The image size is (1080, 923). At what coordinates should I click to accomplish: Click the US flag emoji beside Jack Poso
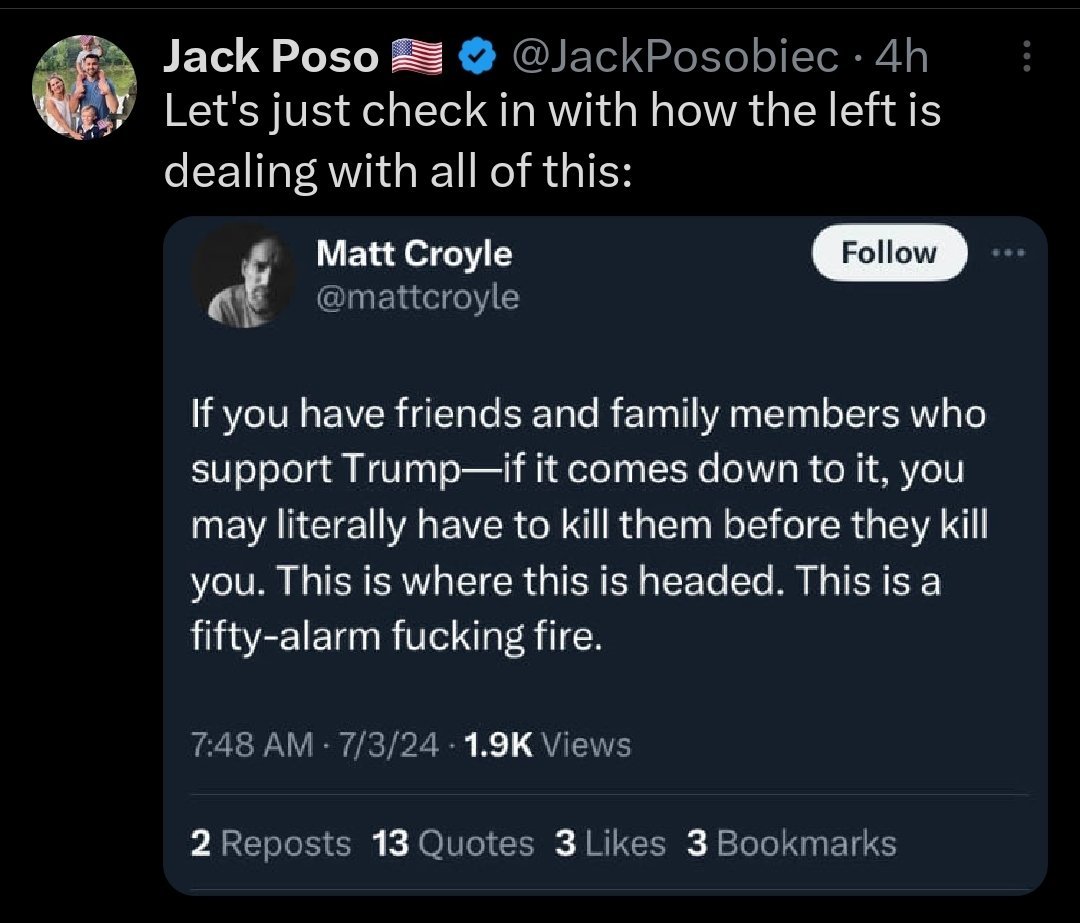pos(415,60)
